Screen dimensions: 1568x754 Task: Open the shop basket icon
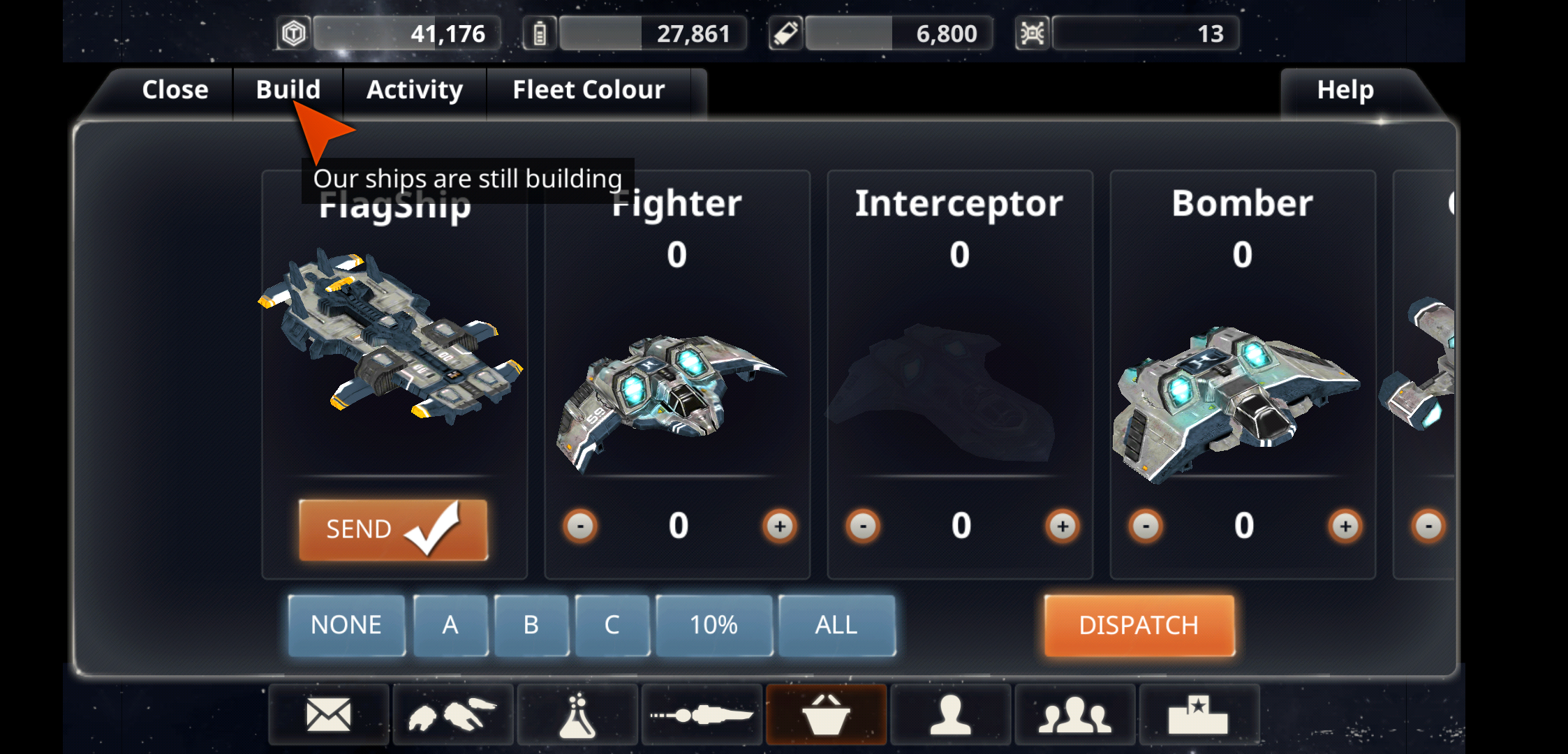click(x=826, y=715)
